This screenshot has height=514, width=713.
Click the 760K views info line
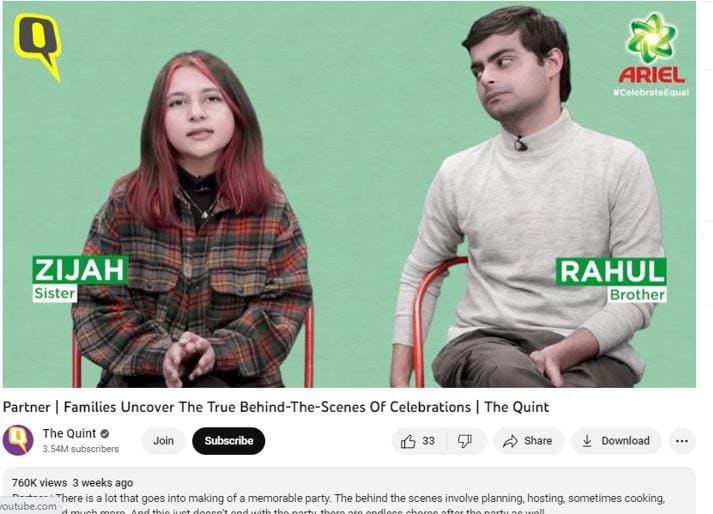click(72, 483)
